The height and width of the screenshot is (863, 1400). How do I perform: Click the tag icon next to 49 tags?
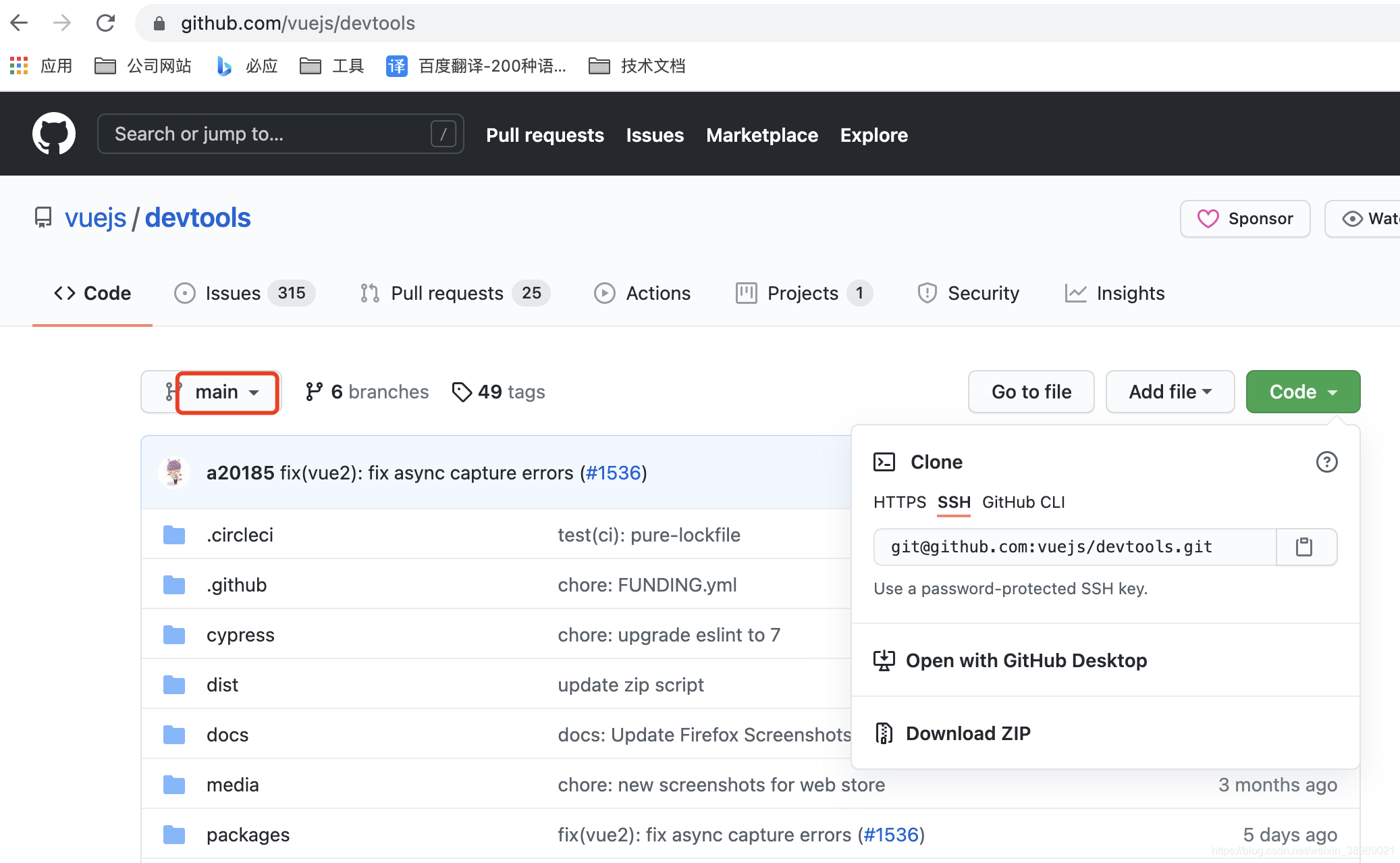coord(462,392)
